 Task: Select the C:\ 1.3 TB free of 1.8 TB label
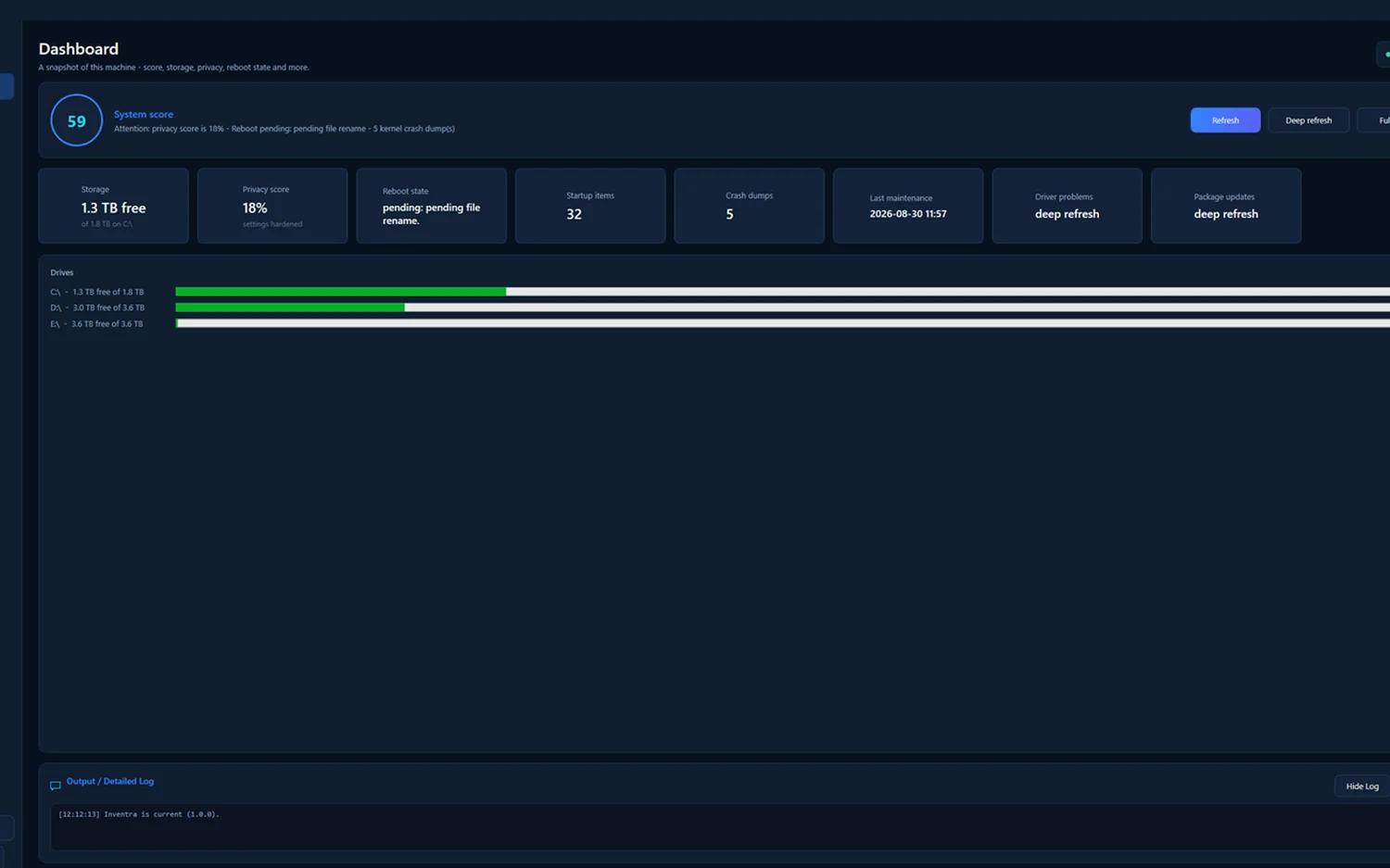click(97, 292)
